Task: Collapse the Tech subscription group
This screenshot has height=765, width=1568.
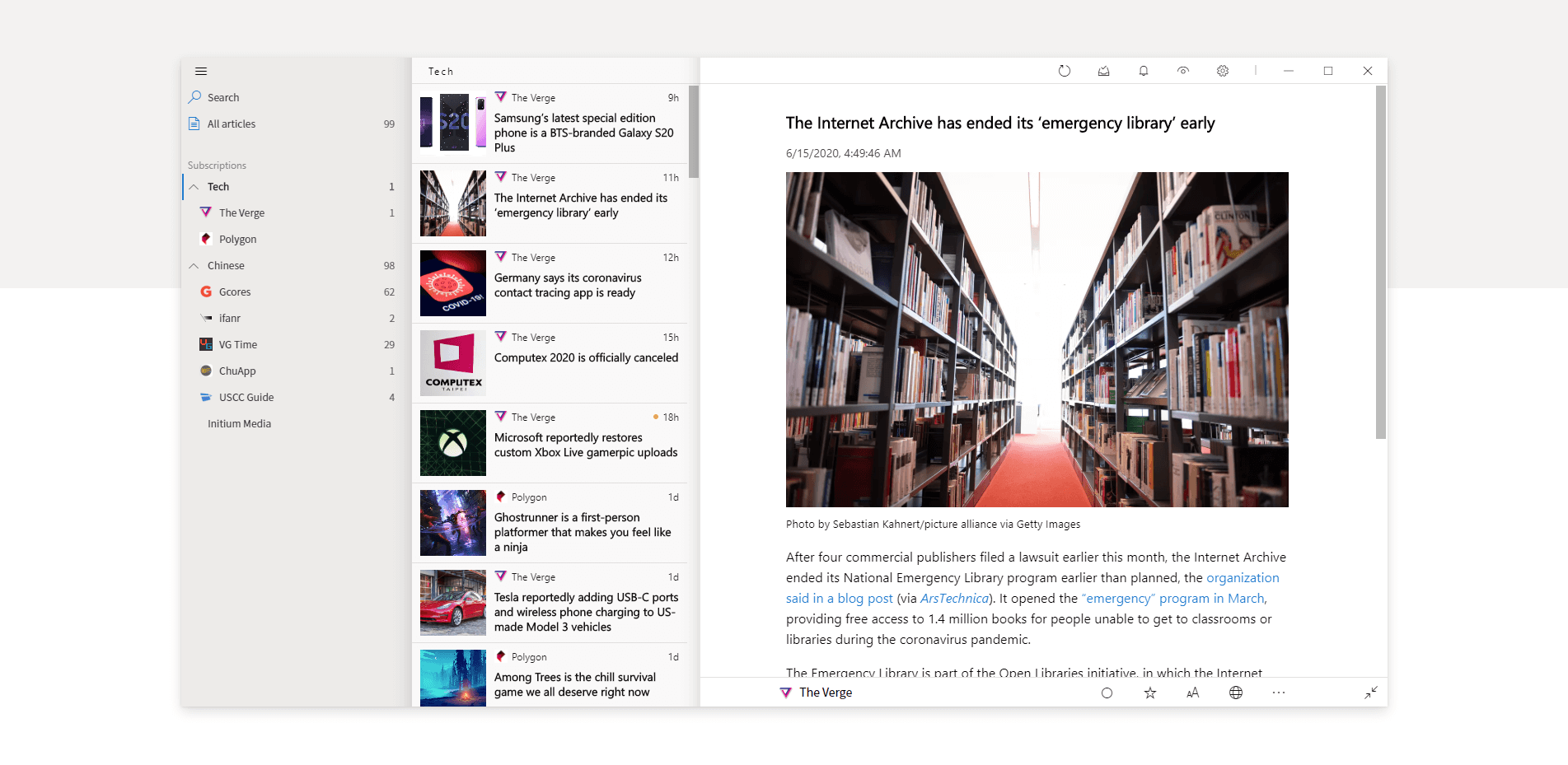Action: (194, 187)
